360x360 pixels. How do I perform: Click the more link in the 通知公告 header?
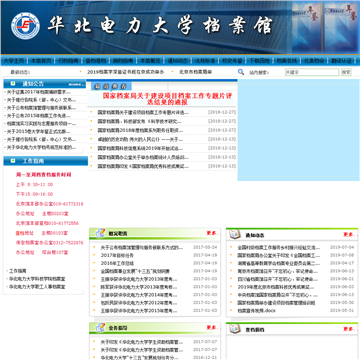(x=77, y=84)
